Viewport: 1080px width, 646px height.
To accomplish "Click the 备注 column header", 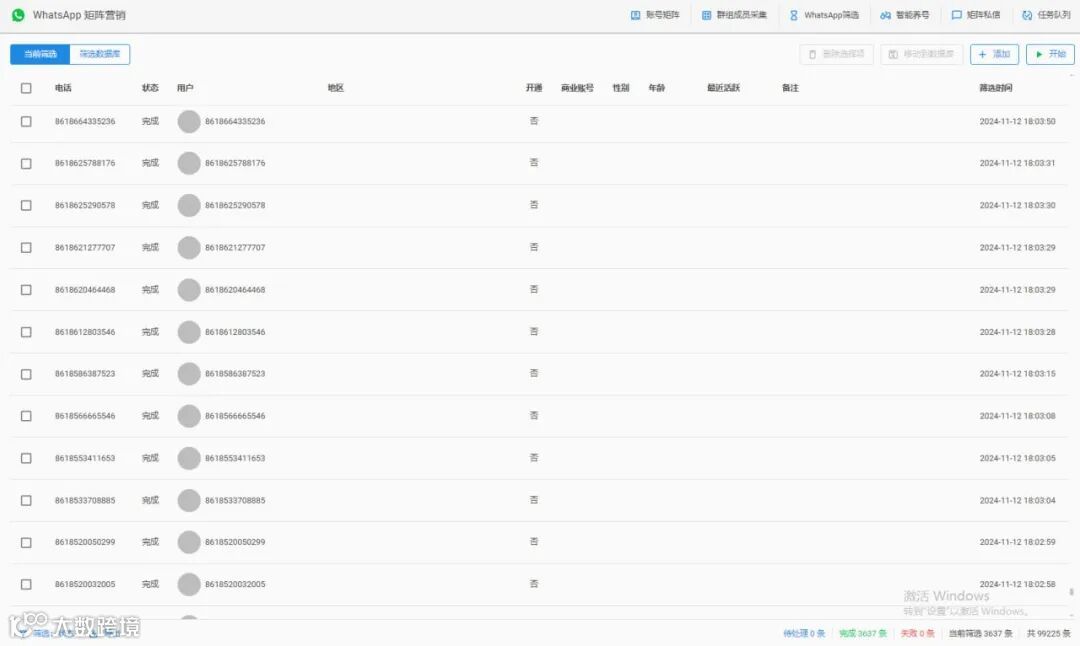I will 790,88.
